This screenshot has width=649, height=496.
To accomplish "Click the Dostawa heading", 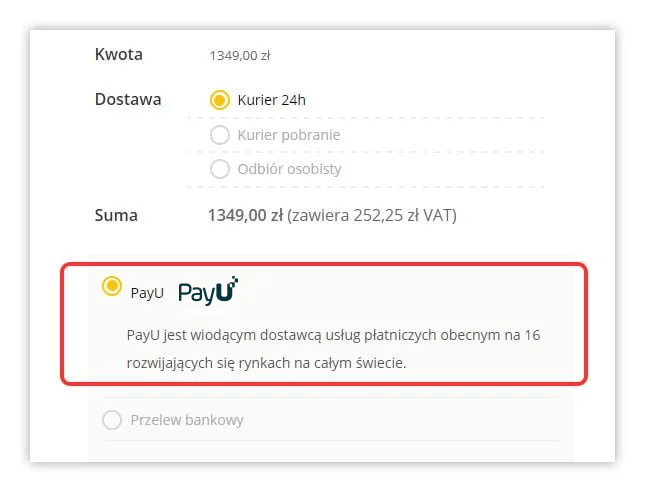I will [128, 100].
